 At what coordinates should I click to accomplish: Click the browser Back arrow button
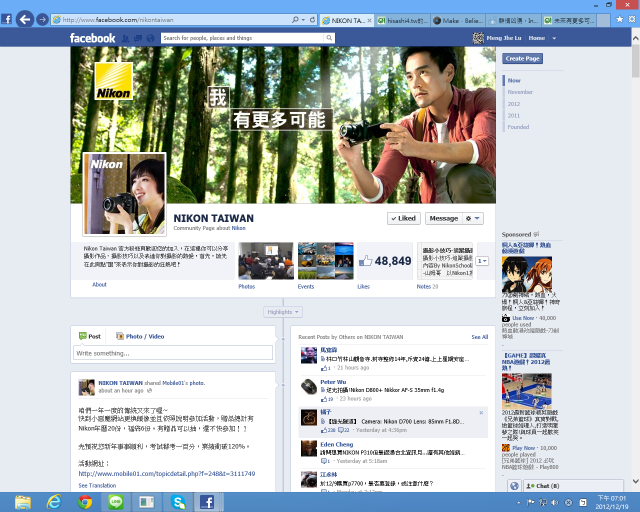coord(25,19)
